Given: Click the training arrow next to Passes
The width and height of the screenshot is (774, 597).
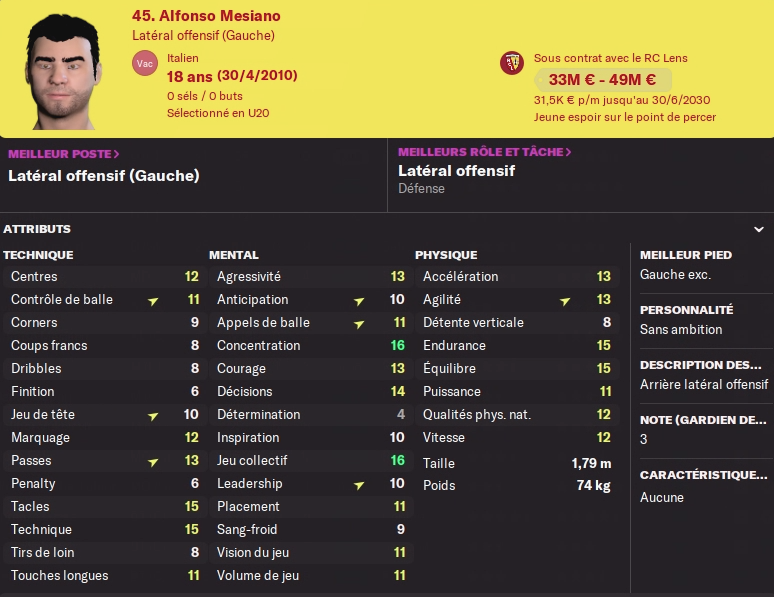Looking at the screenshot, I should pyautogui.click(x=153, y=462).
